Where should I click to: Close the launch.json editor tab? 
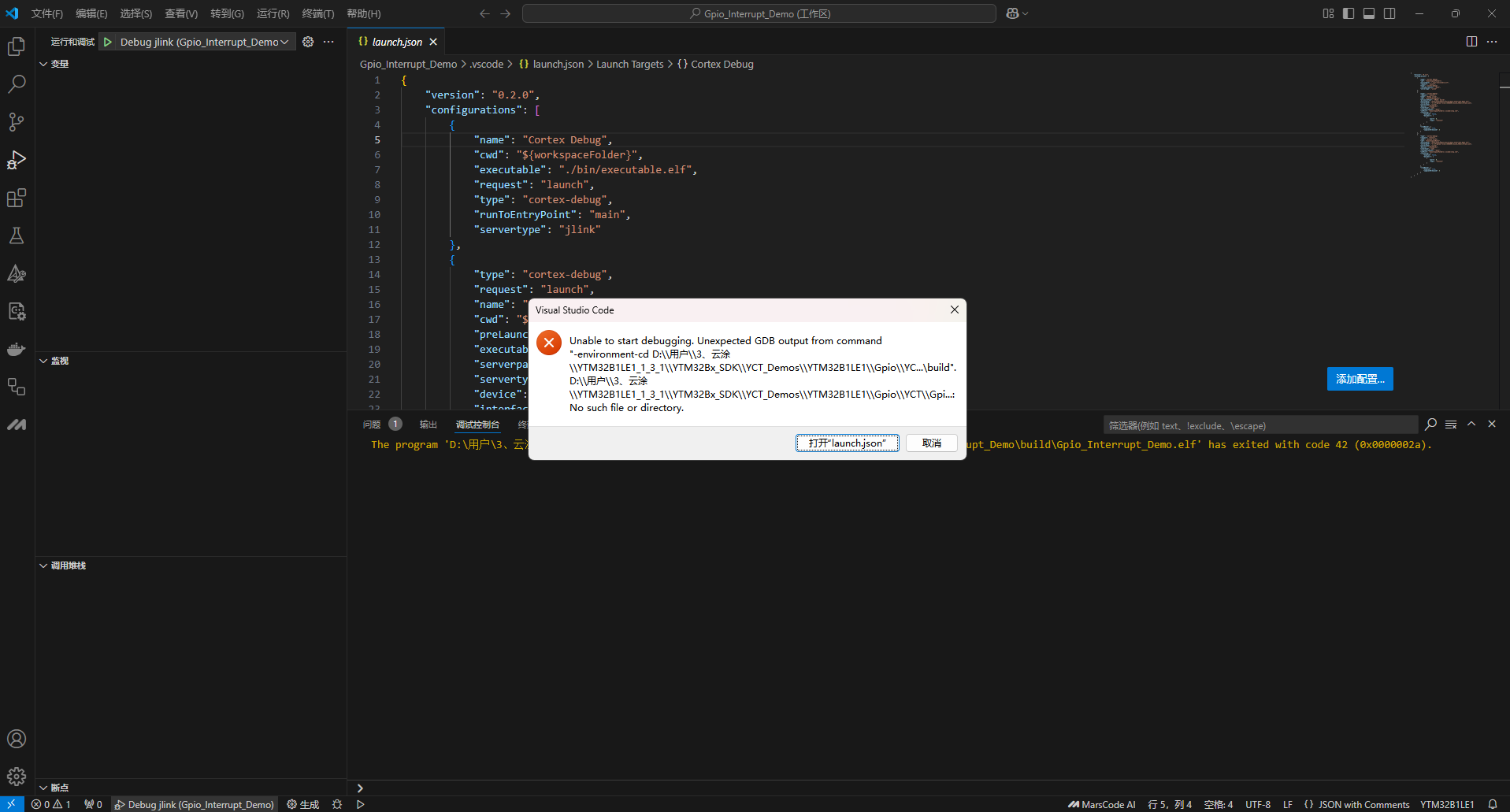(x=433, y=42)
